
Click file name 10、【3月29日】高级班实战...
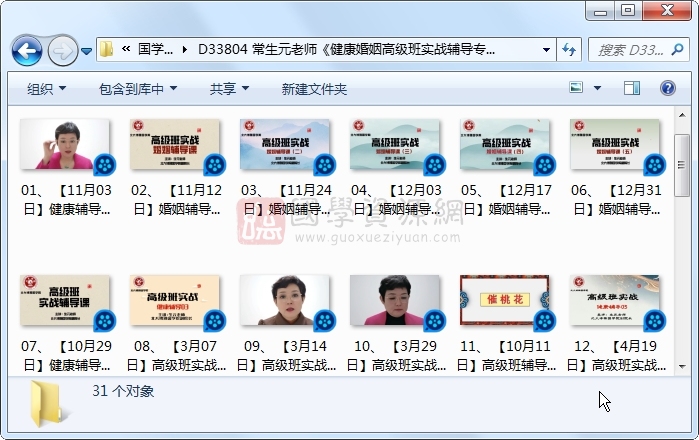396,356
